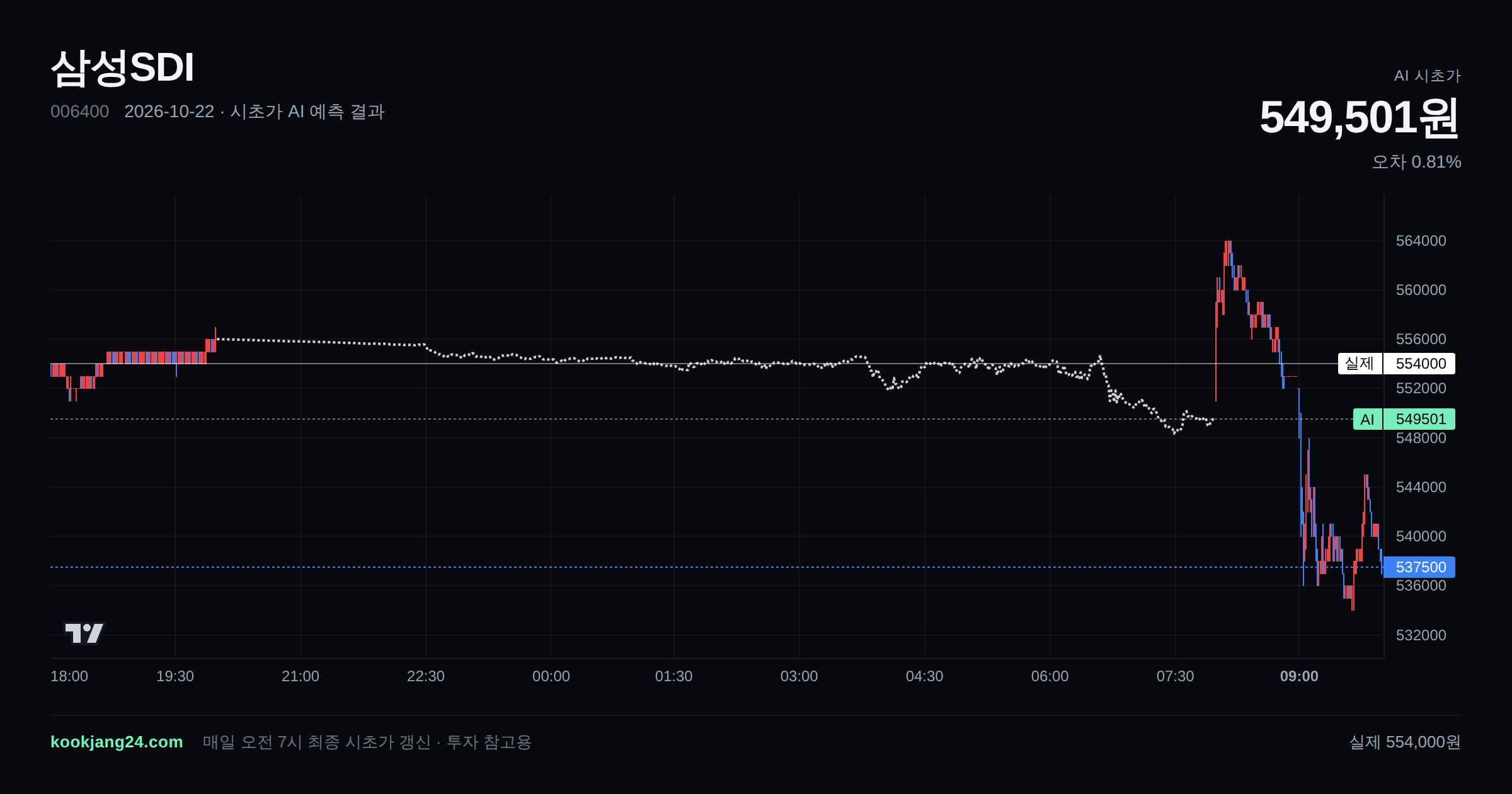
Task: Click the 556000 price axis label
Action: coord(1421,339)
